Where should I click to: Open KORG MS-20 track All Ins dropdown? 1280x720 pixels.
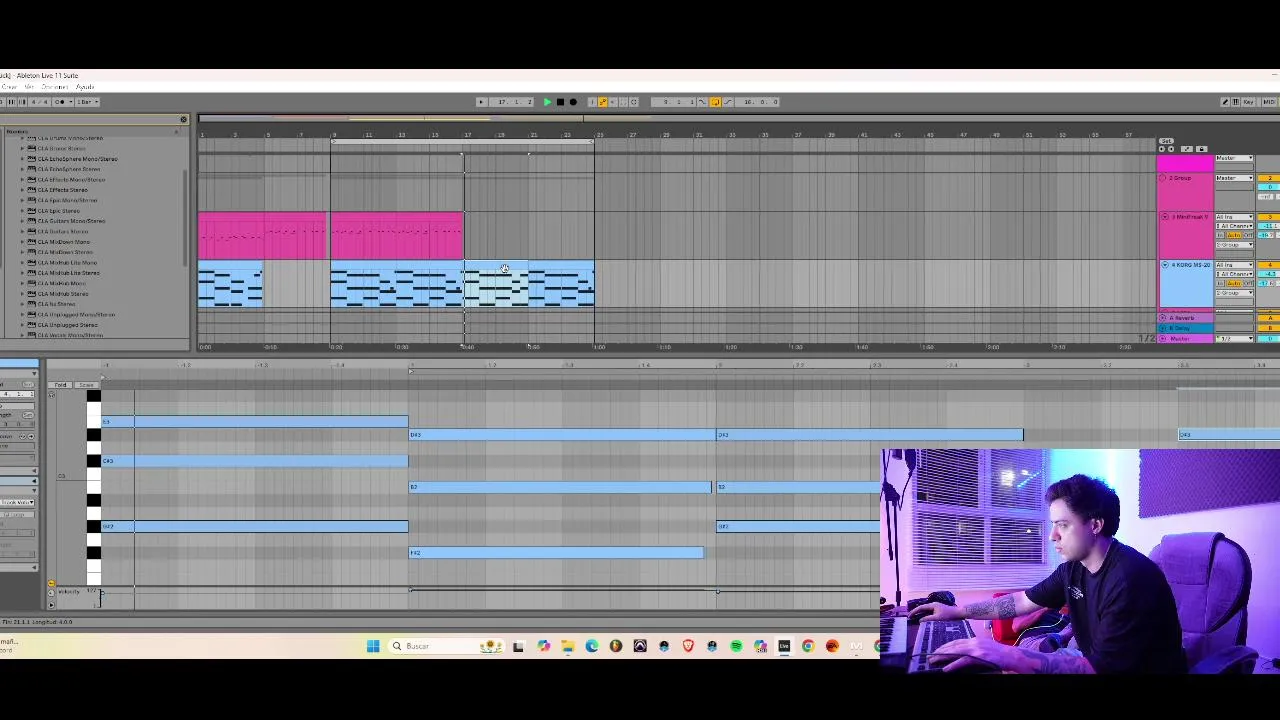(1235, 265)
